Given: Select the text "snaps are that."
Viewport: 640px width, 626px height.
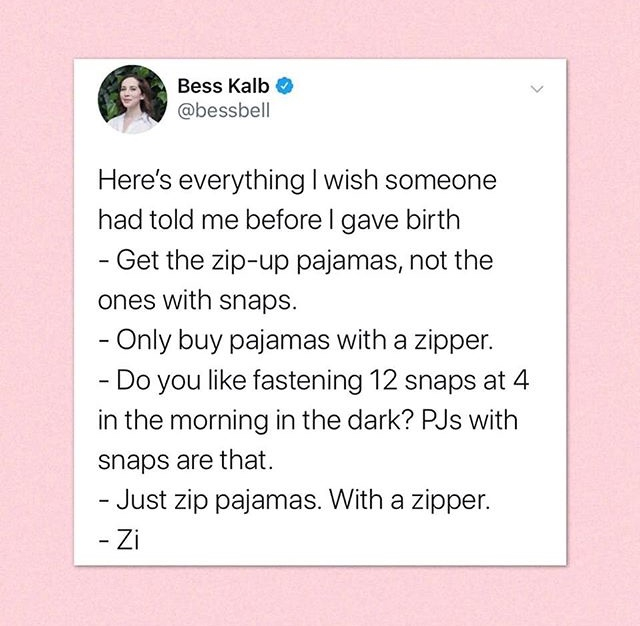Looking at the screenshot, I should click(x=185, y=460).
